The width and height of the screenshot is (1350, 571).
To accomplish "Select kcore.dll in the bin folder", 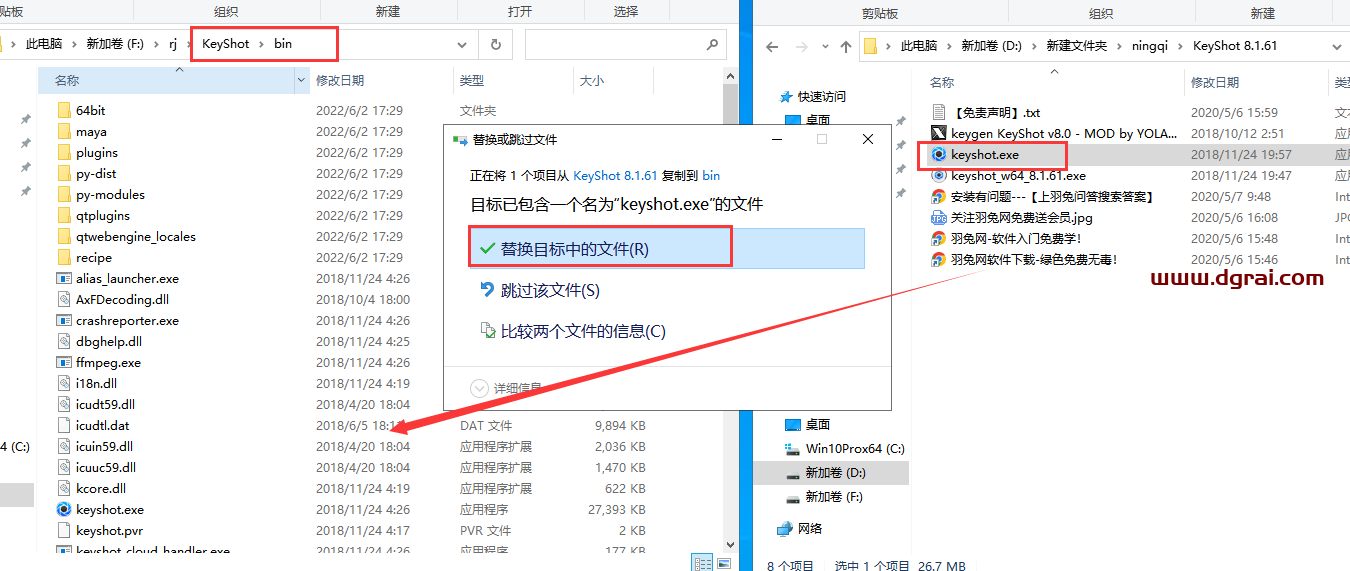I will click(101, 489).
